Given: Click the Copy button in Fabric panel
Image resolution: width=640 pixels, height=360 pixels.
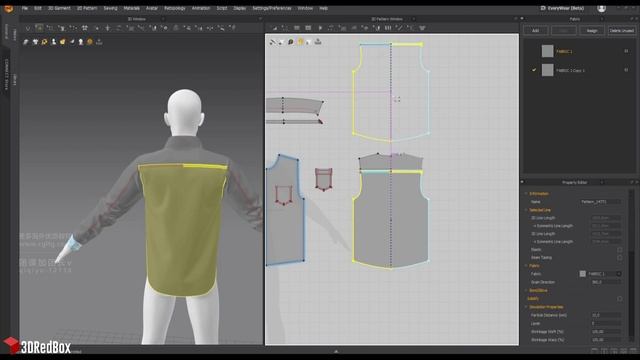Looking at the screenshot, I should [x=564, y=31].
